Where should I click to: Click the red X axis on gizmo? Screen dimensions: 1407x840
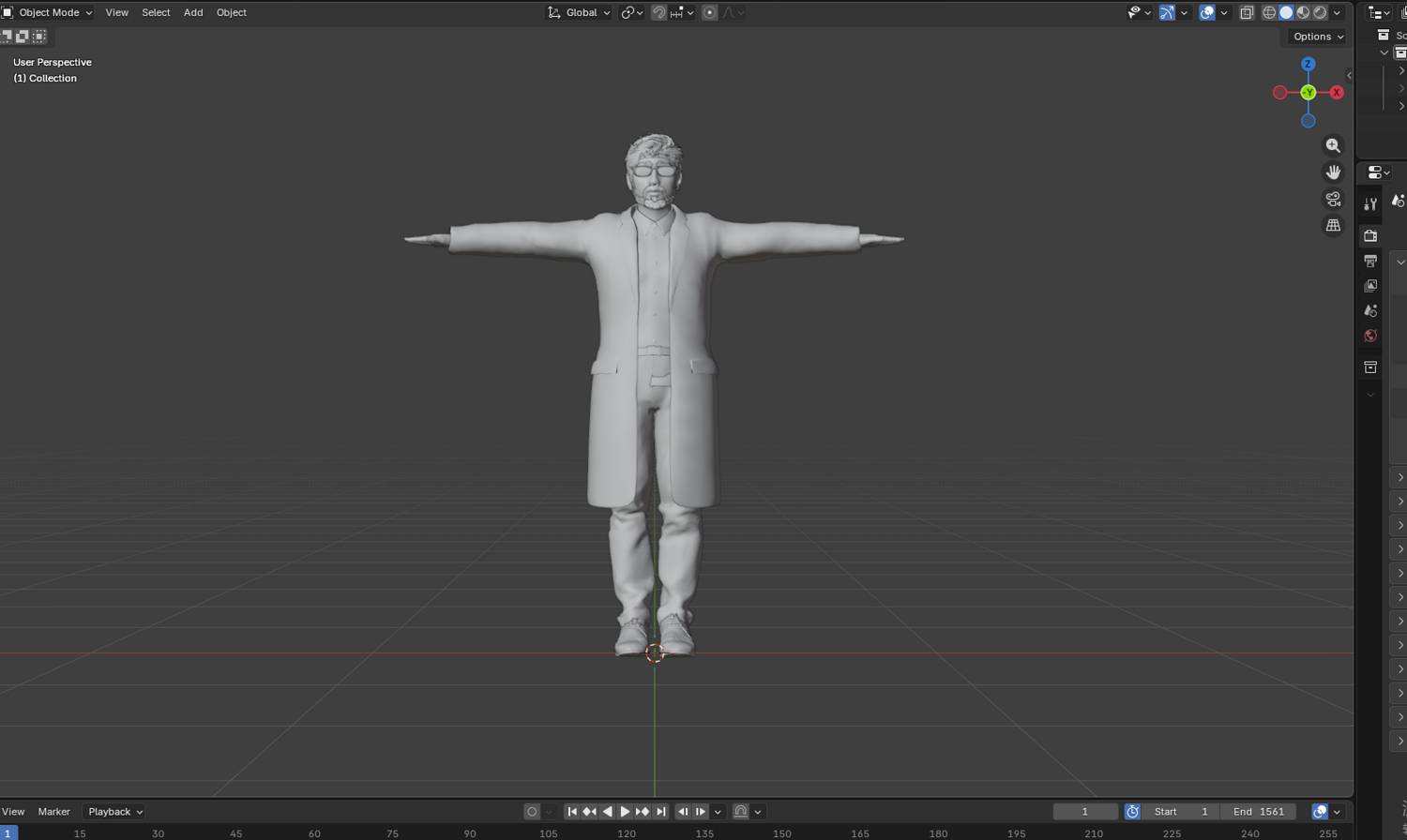[x=1337, y=92]
